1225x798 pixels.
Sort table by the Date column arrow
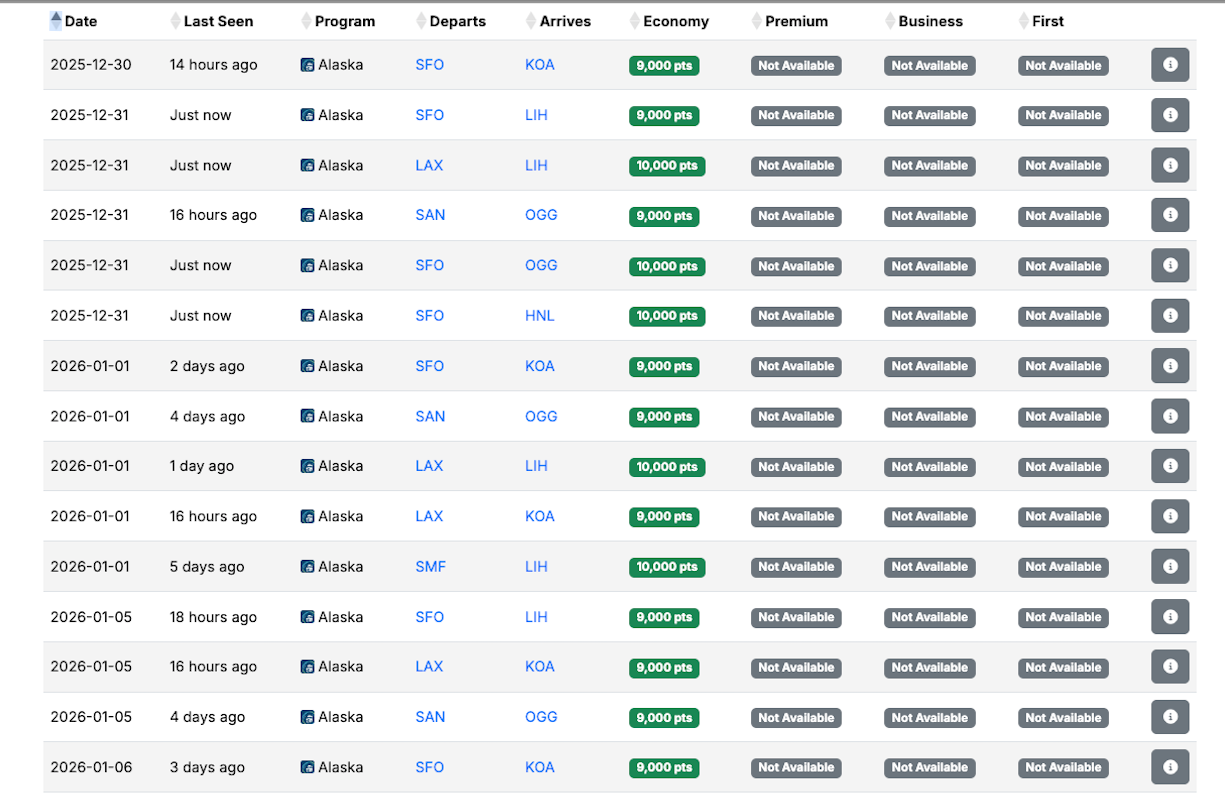coord(56,21)
